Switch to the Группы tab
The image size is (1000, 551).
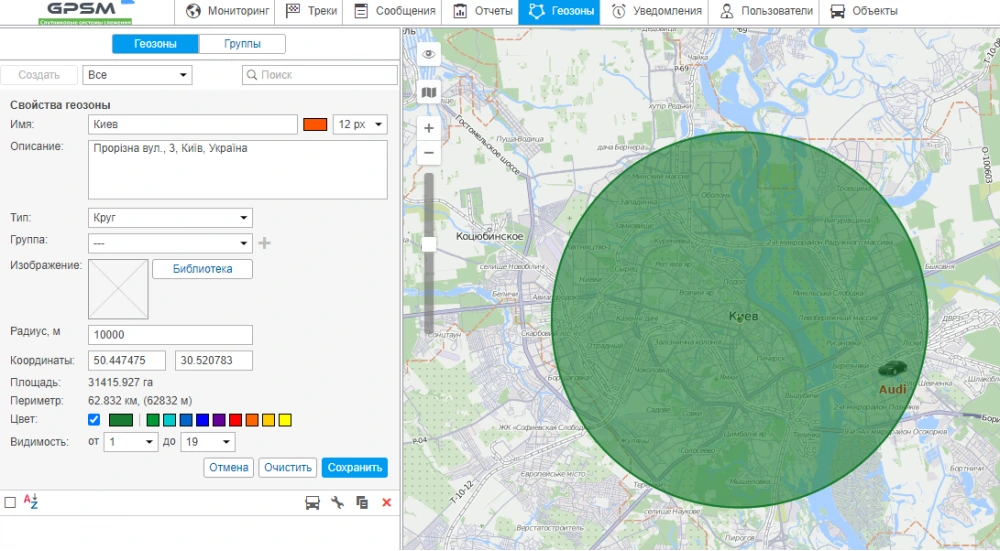click(x=242, y=44)
